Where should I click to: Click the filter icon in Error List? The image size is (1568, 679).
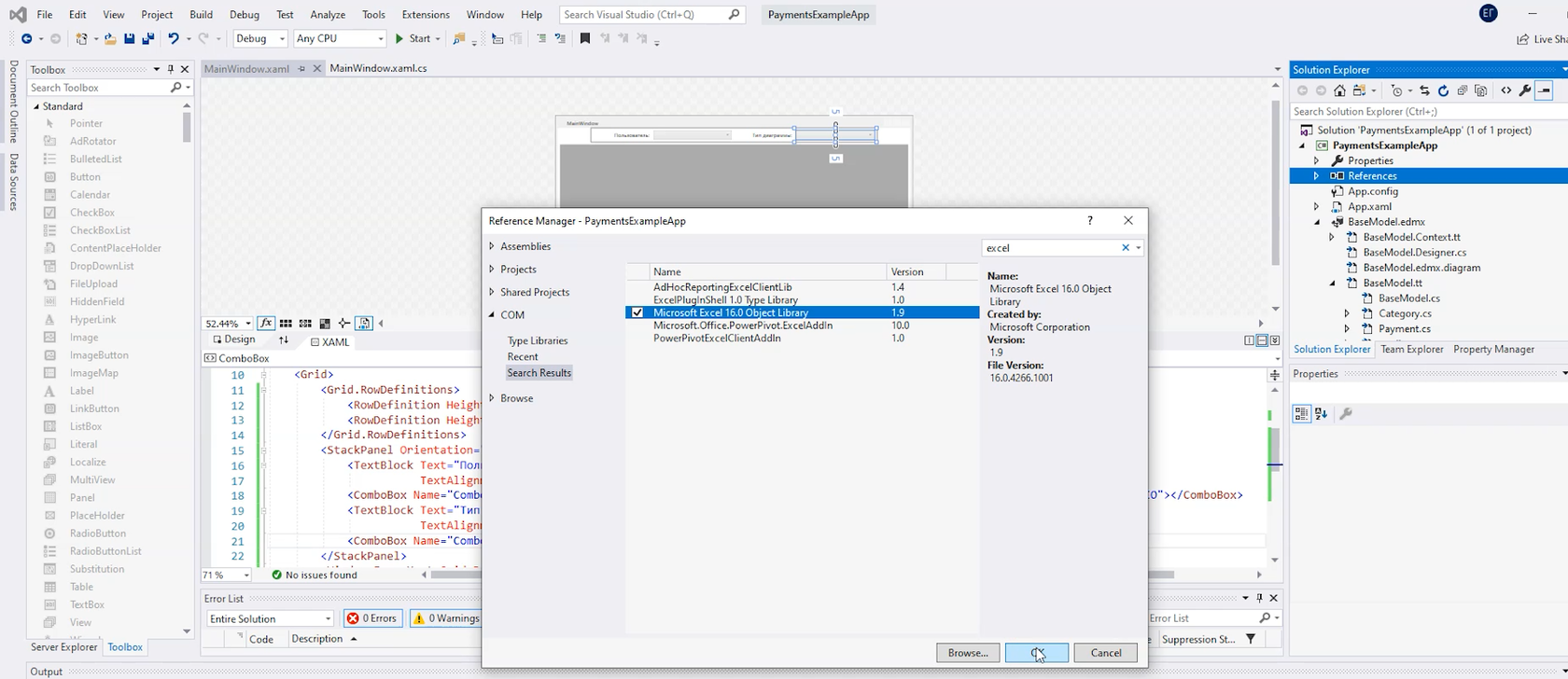point(1251,639)
